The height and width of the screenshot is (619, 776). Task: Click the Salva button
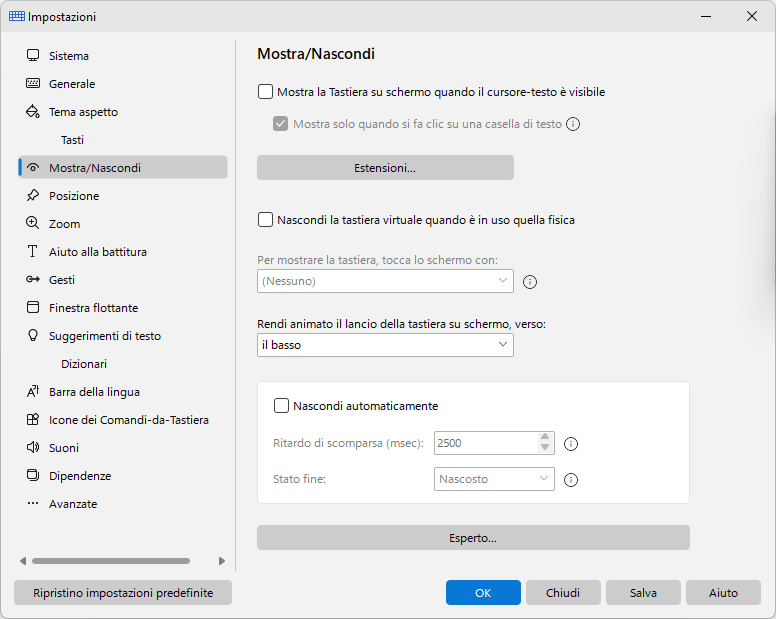pos(643,593)
